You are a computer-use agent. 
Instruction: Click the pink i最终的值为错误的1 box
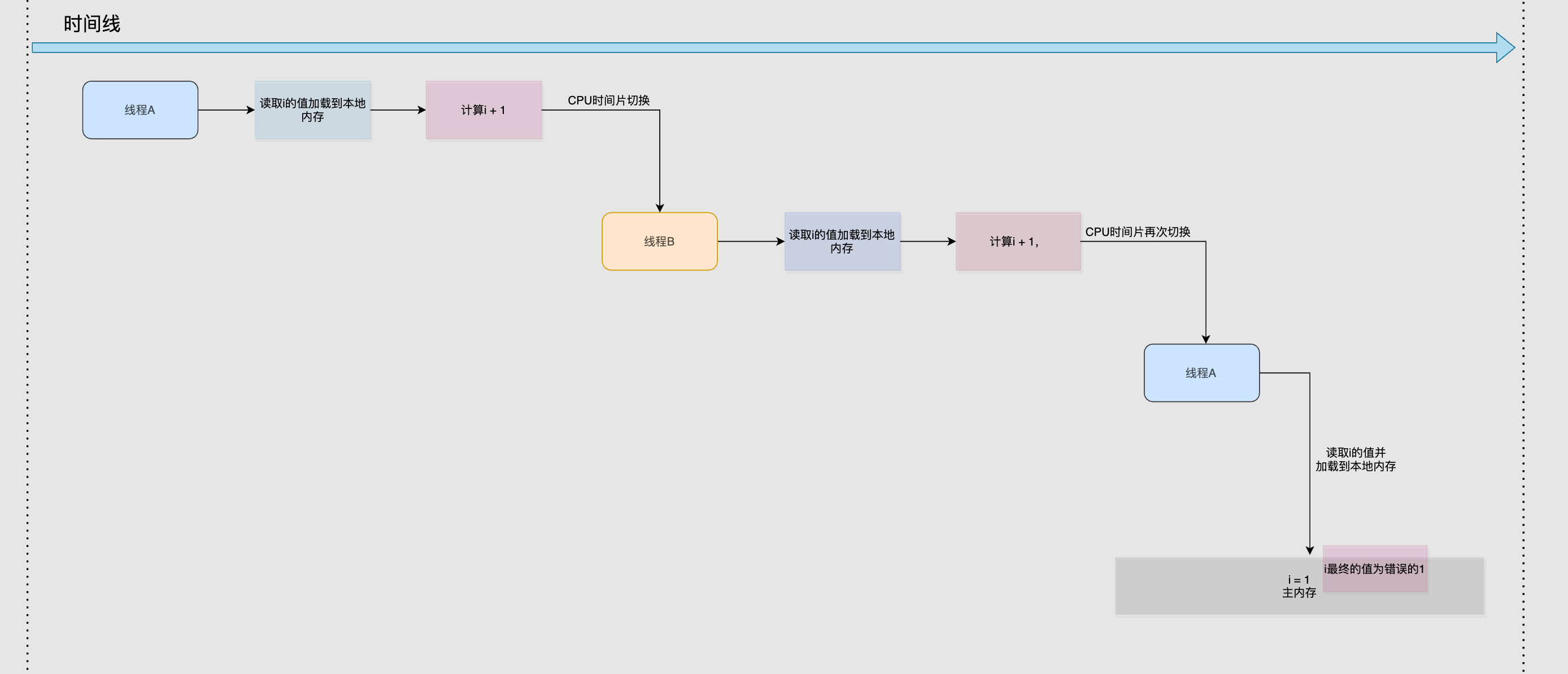click(1374, 569)
